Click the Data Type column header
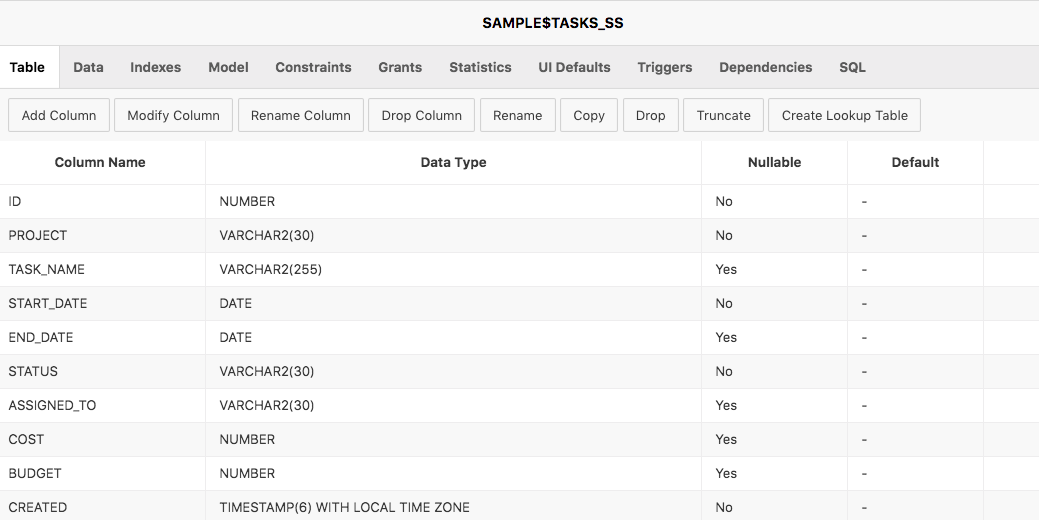 coord(453,162)
